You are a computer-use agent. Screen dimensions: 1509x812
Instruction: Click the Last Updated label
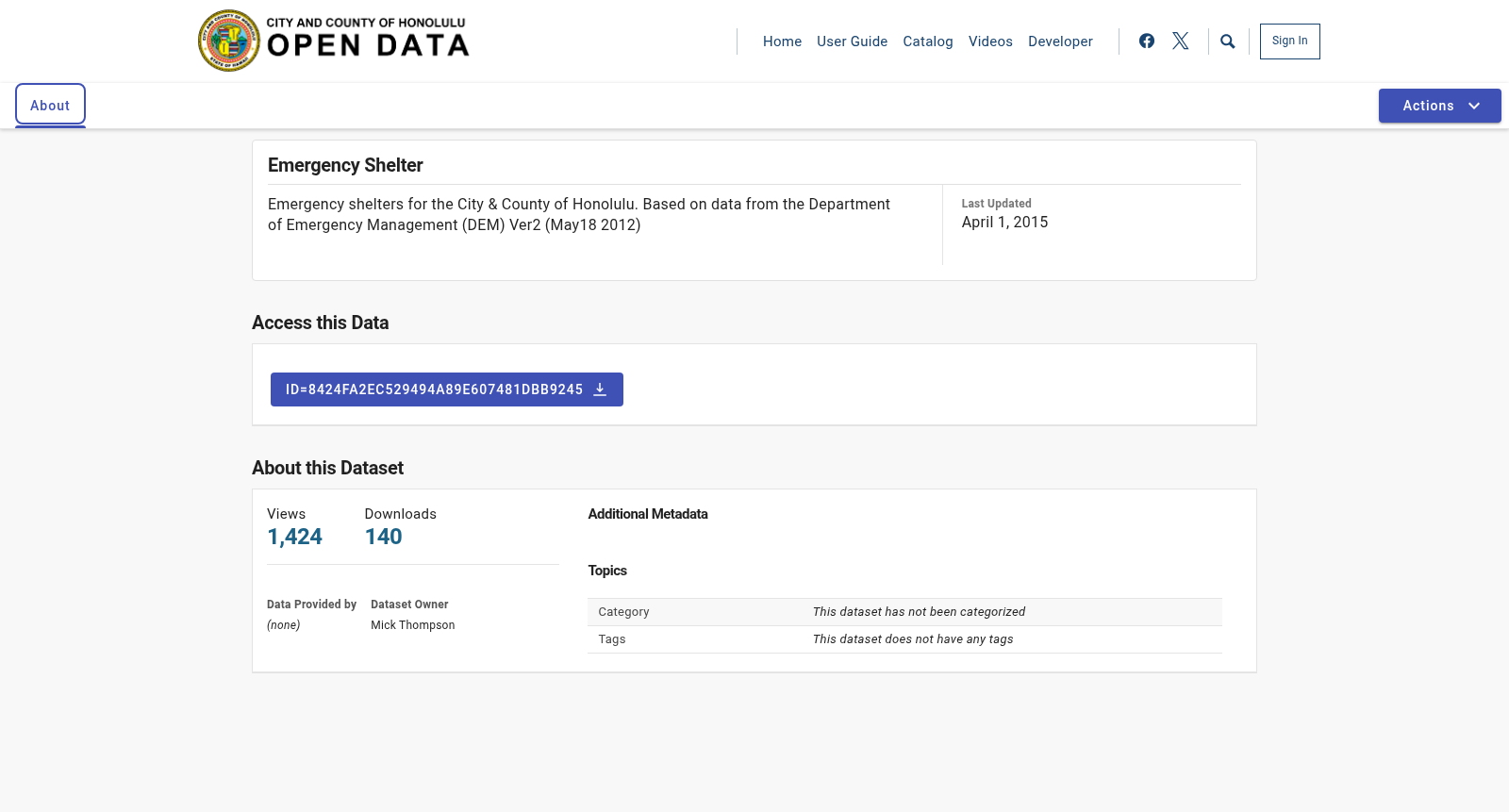(996, 204)
